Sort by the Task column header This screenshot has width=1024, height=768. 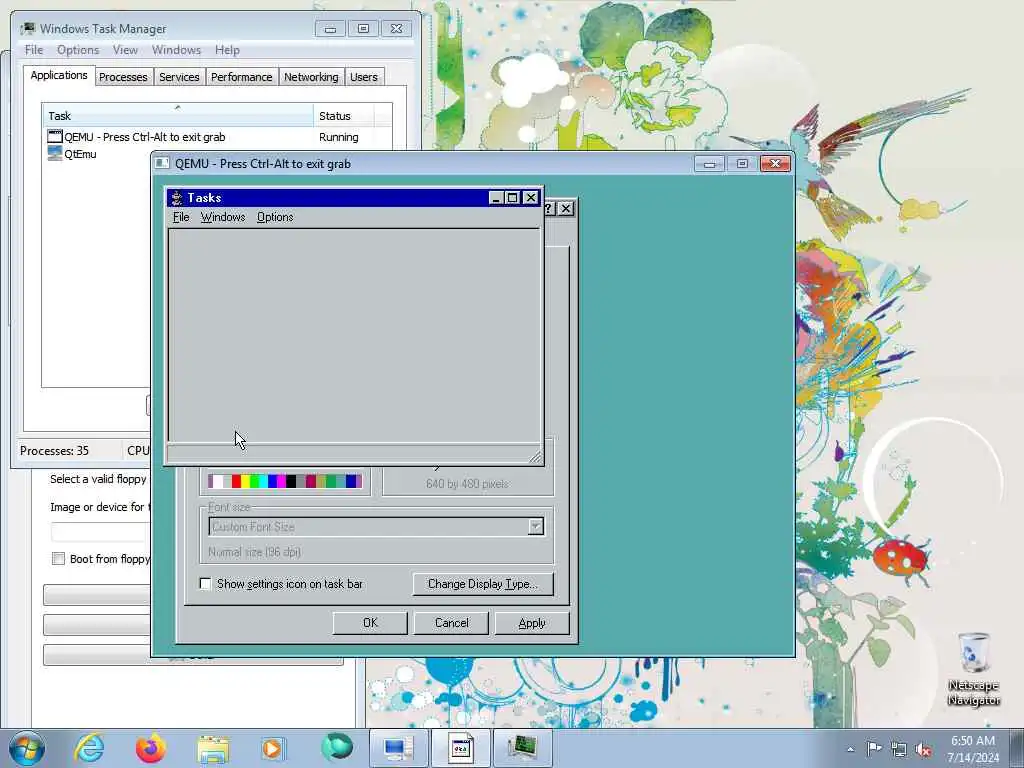[x=178, y=116]
